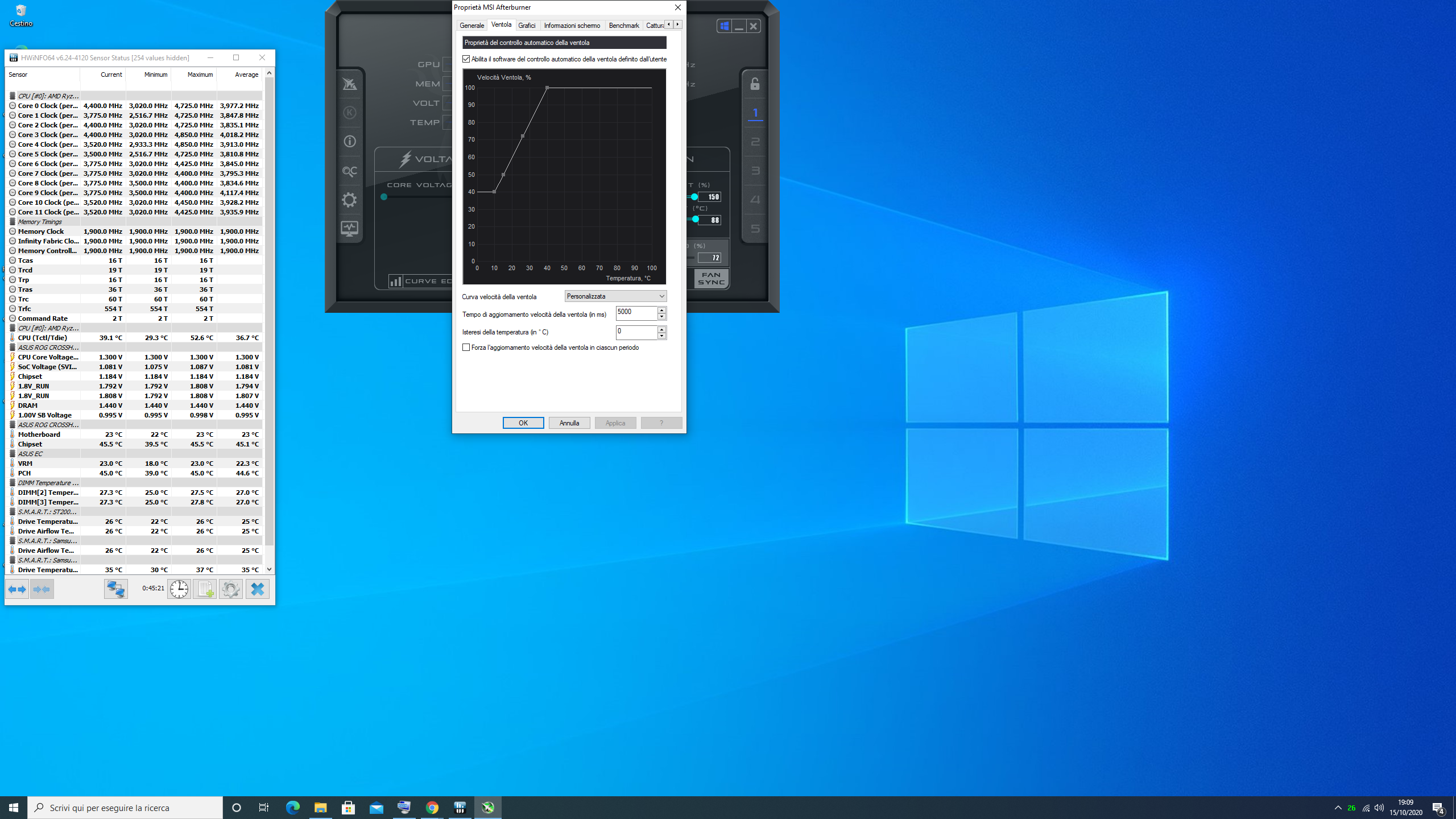Start logging with sheet-plus icon
Viewport: 1456px width, 819px height.
pyautogui.click(x=204, y=589)
